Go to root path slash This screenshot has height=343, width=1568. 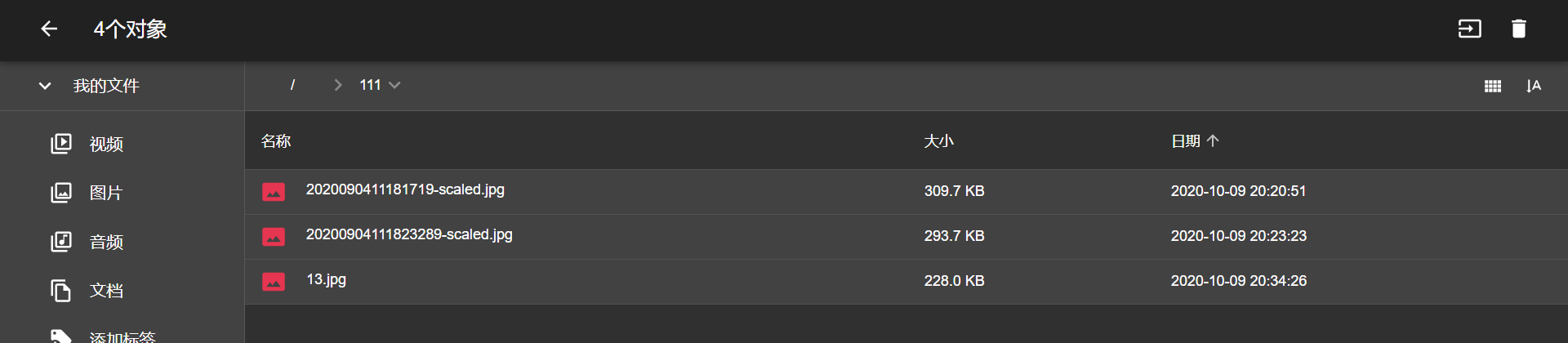click(292, 85)
